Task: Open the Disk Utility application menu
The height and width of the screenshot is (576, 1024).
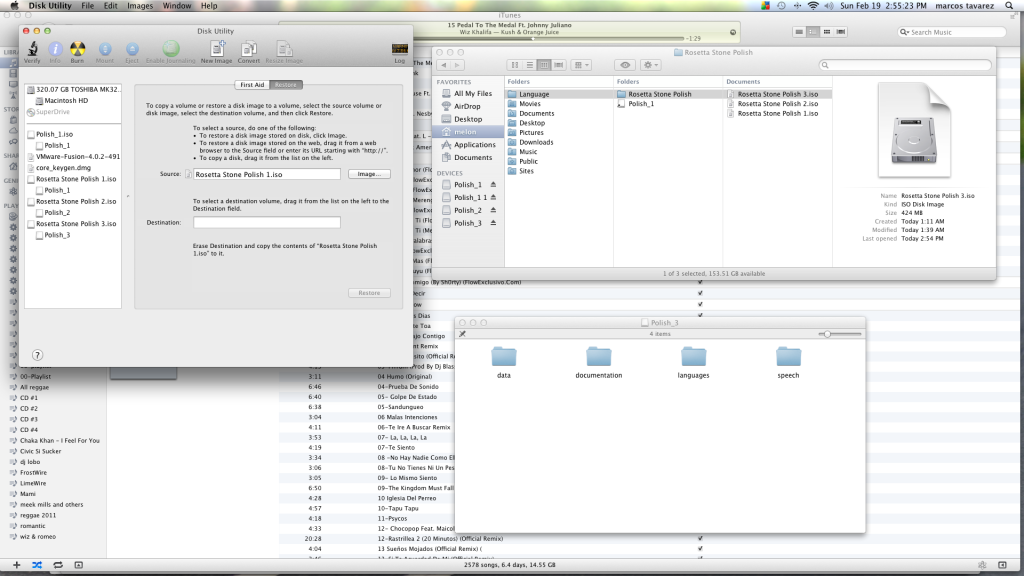Action: point(50,6)
